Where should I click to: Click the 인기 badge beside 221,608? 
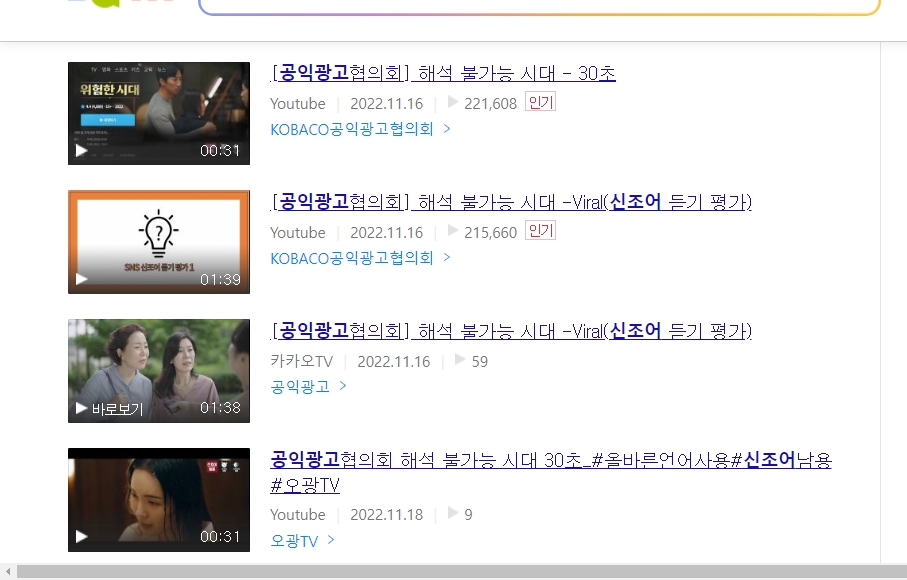(540, 102)
